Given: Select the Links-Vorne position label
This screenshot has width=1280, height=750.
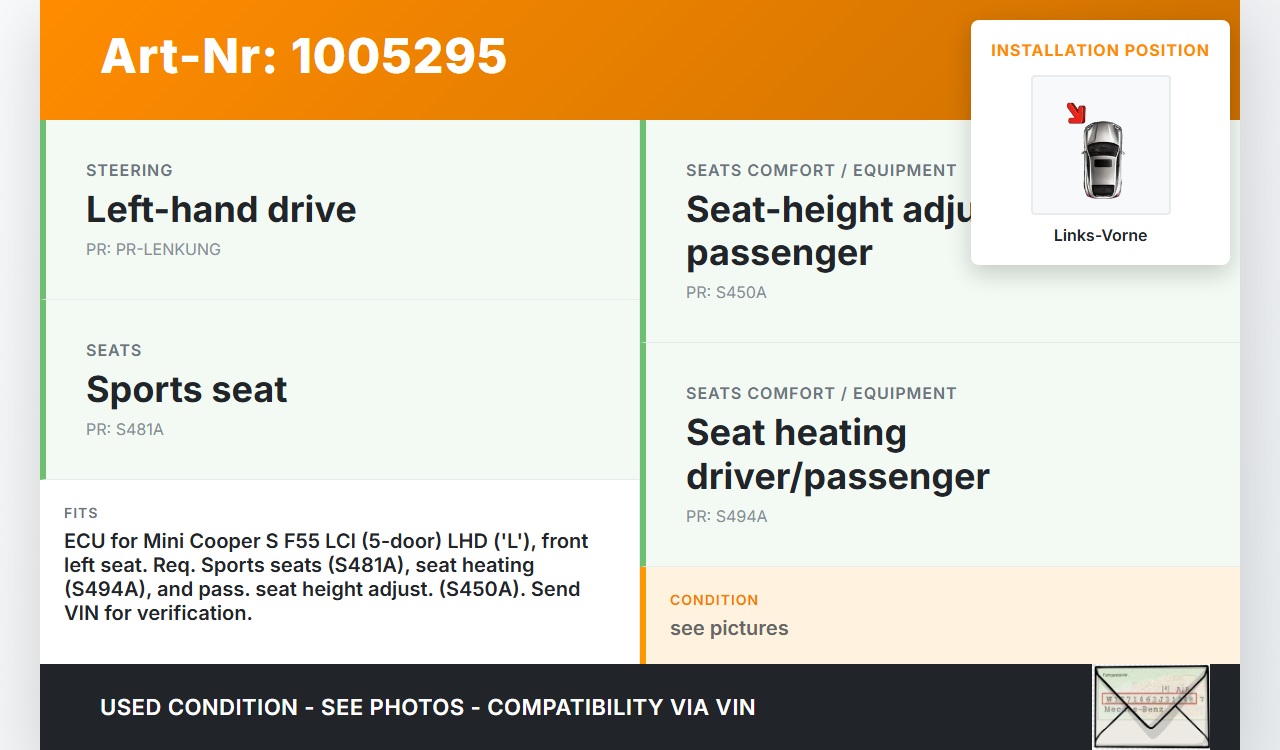Looking at the screenshot, I should click(1100, 236).
